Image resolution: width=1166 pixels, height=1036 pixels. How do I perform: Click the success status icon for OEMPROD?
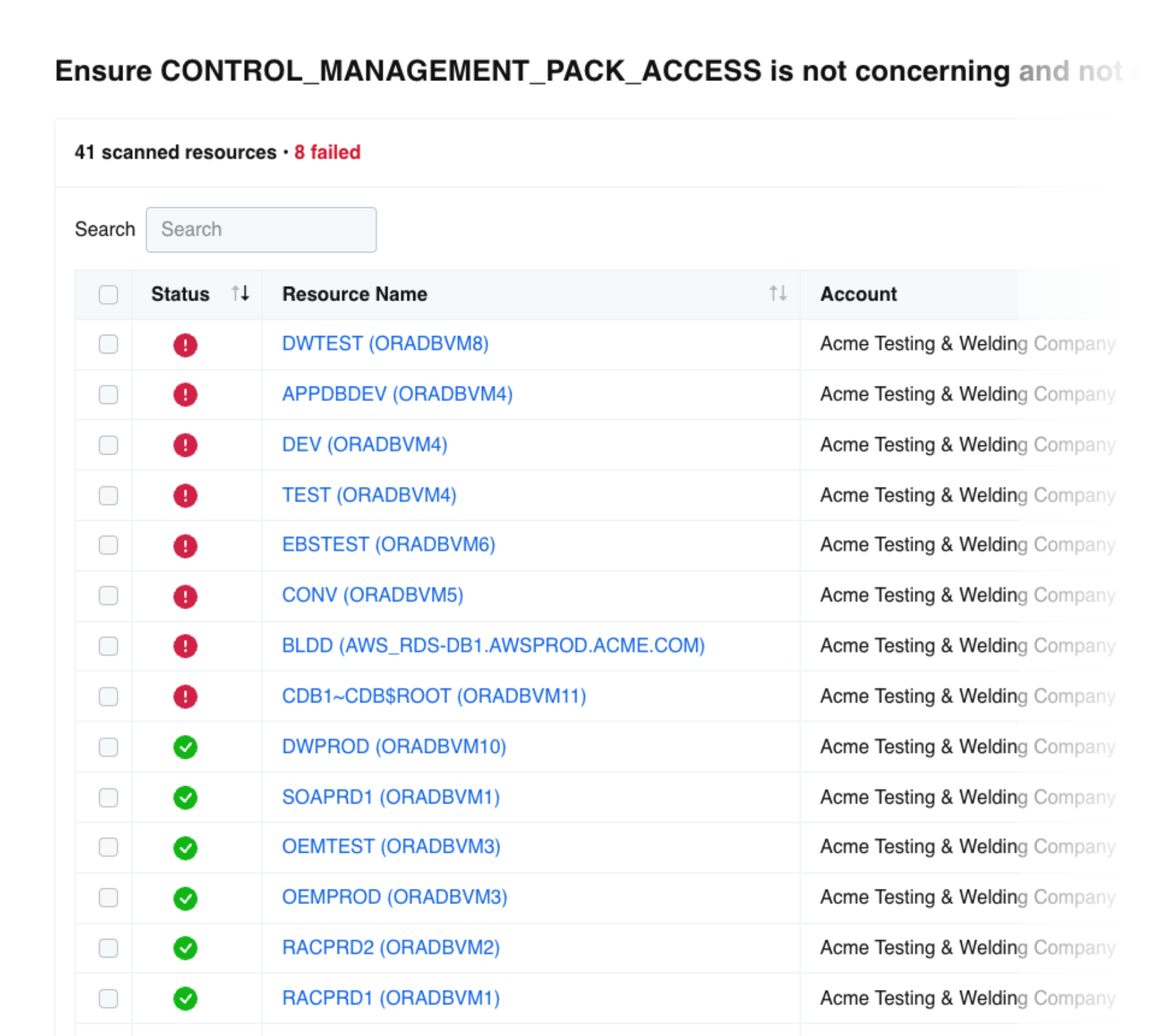tap(186, 897)
